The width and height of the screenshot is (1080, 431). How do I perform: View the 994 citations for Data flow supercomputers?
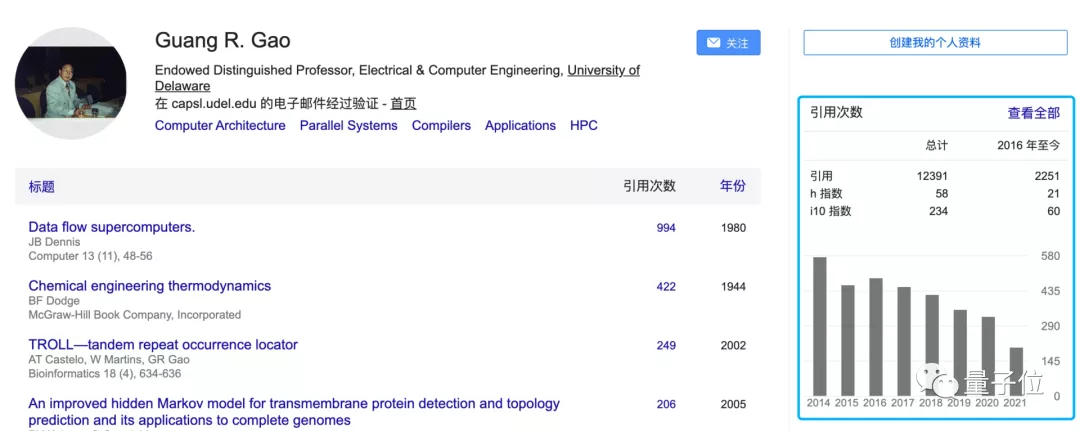point(665,228)
